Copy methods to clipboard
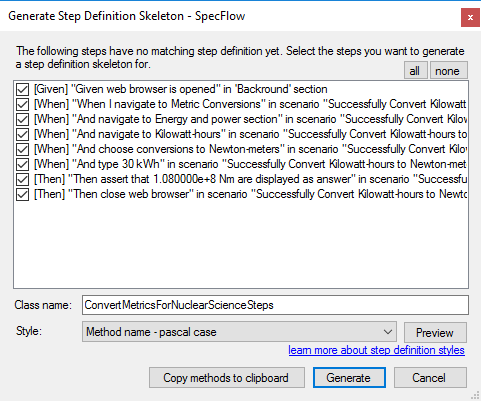Screen dimensions: 481x401 coord(227,378)
